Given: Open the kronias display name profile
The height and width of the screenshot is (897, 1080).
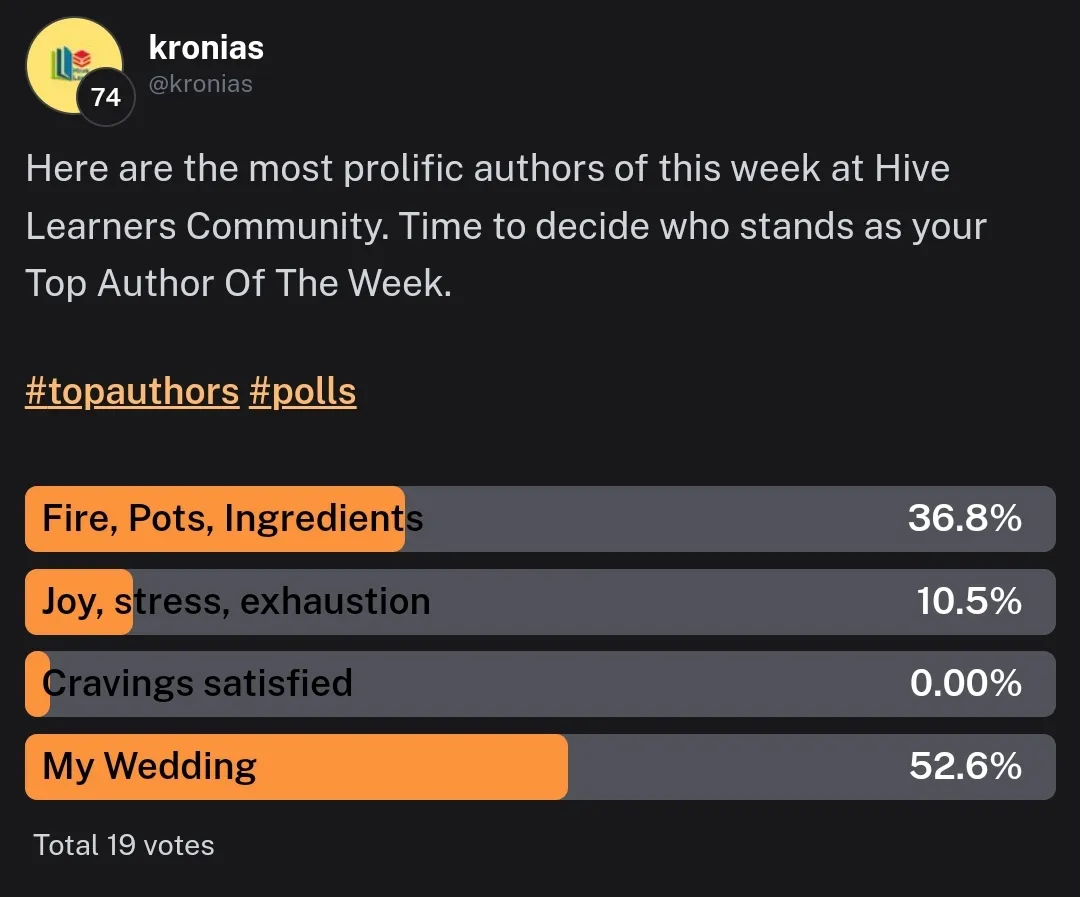Looking at the screenshot, I should click(206, 47).
